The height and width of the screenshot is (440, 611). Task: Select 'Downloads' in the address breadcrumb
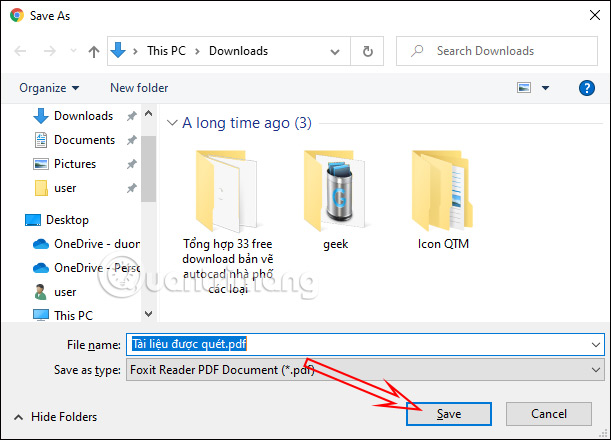coord(238,51)
